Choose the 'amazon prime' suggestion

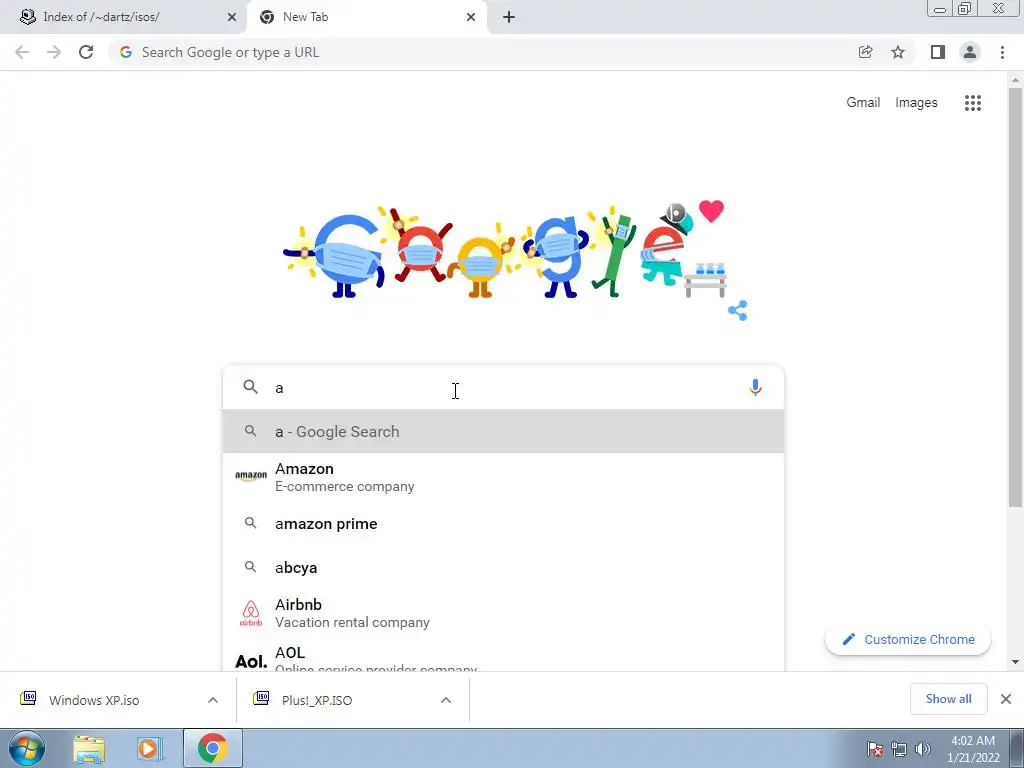(x=504, y=524)
